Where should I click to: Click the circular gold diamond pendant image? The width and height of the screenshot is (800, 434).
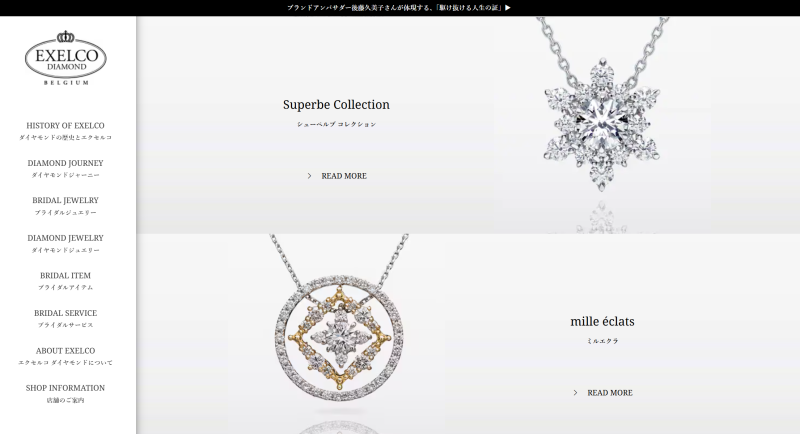click(339, 320)
